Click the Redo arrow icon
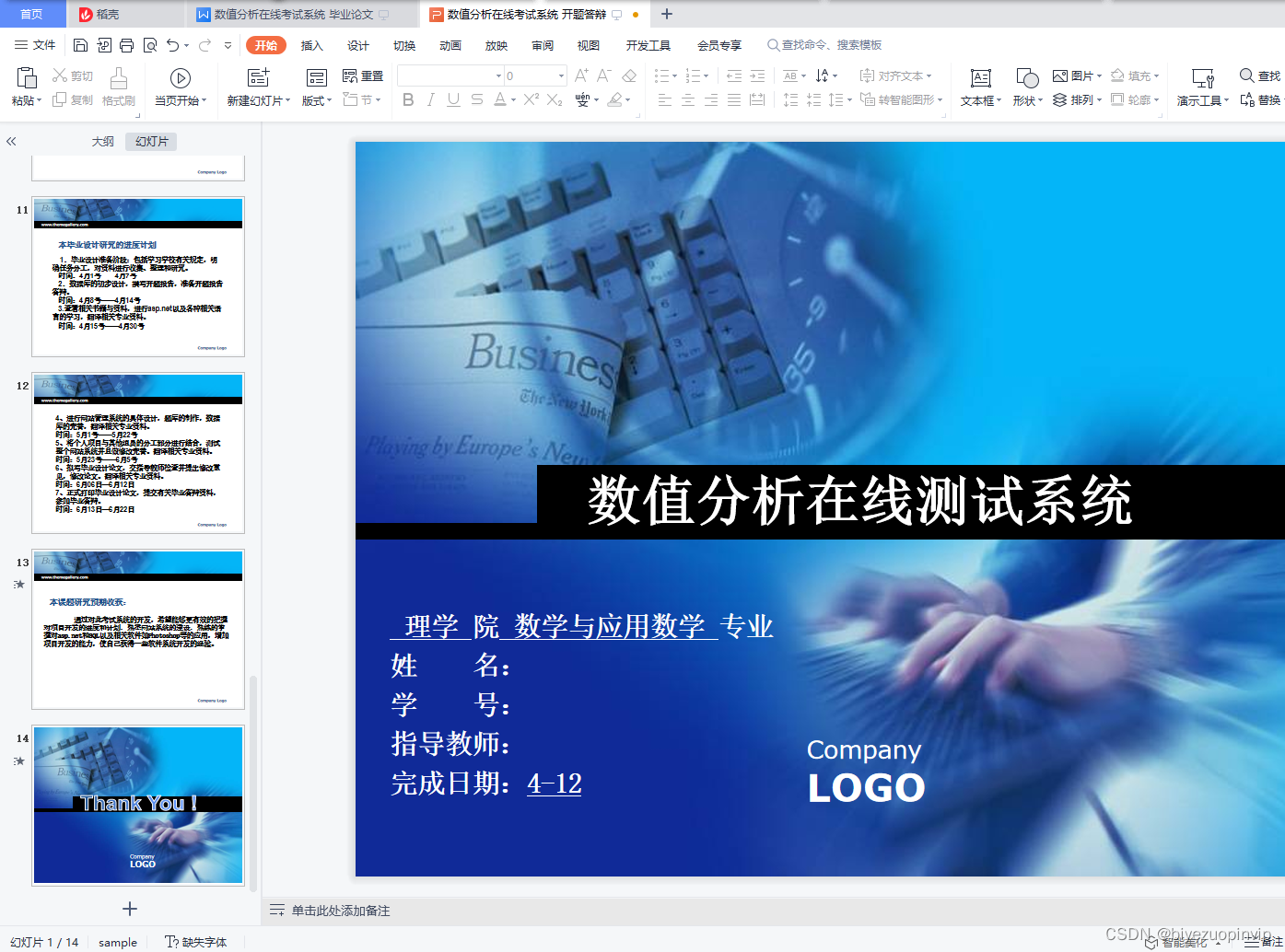 coord(204,45)
